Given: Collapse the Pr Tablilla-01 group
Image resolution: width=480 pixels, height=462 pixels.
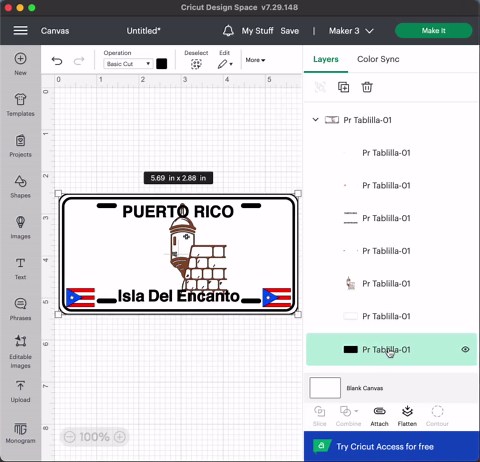Looking at the screenshot, I should (315, 119).
